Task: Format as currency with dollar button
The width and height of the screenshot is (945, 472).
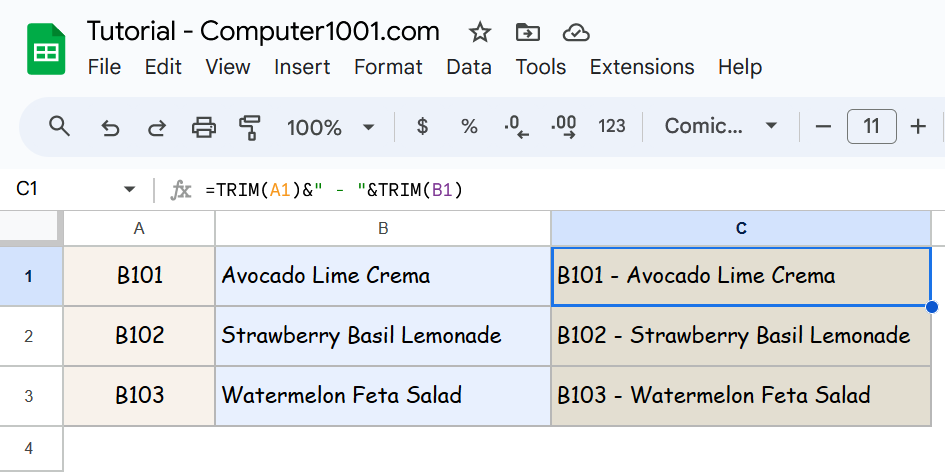Action: pyautogui.click(x=422, y=127)
